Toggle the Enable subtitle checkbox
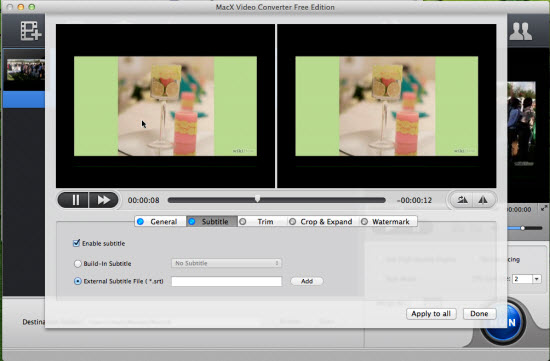Image resolution: width=550 pixels, height=361 pixels. coord(76,243)
